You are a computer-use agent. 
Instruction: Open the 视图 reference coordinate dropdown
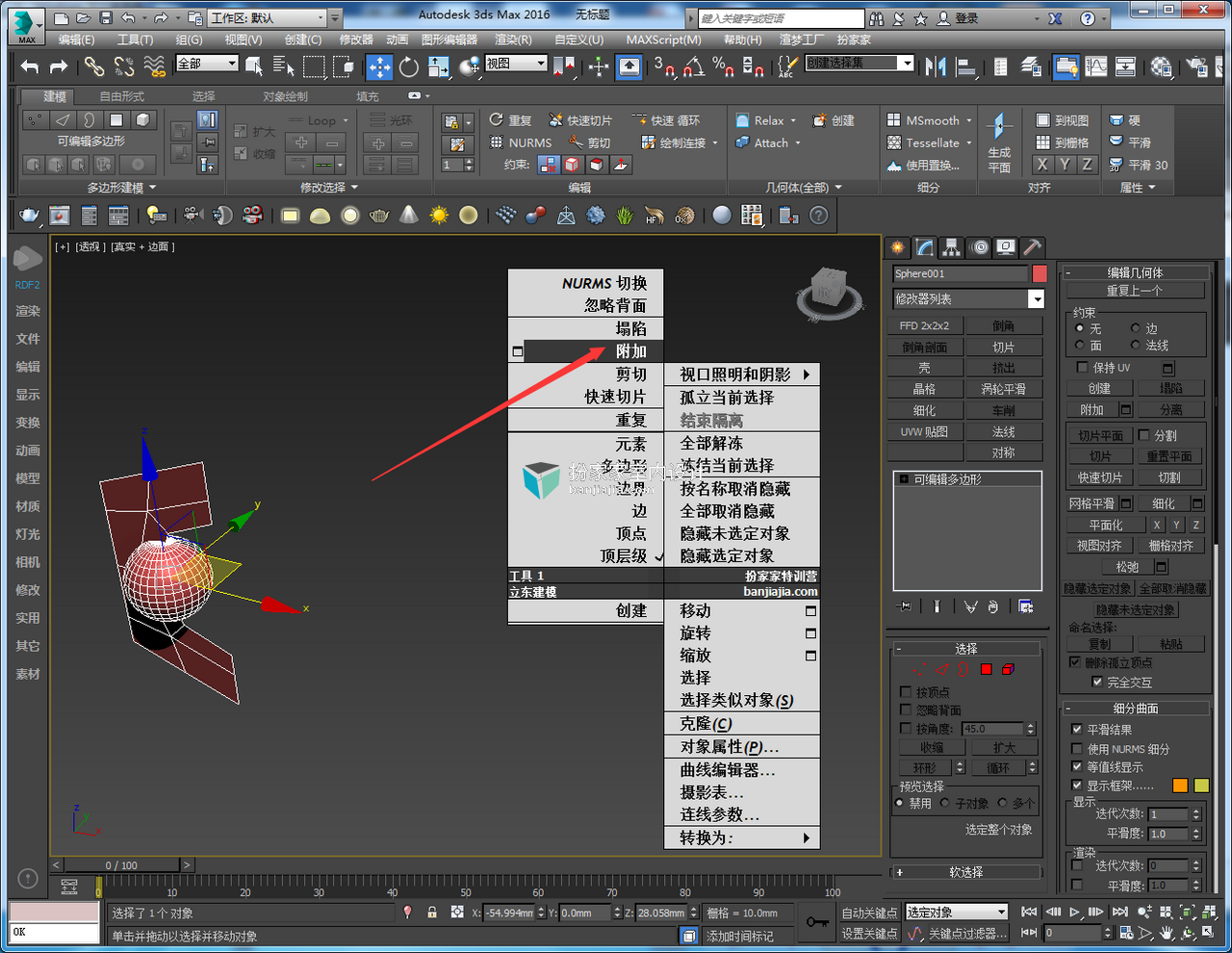516,64
